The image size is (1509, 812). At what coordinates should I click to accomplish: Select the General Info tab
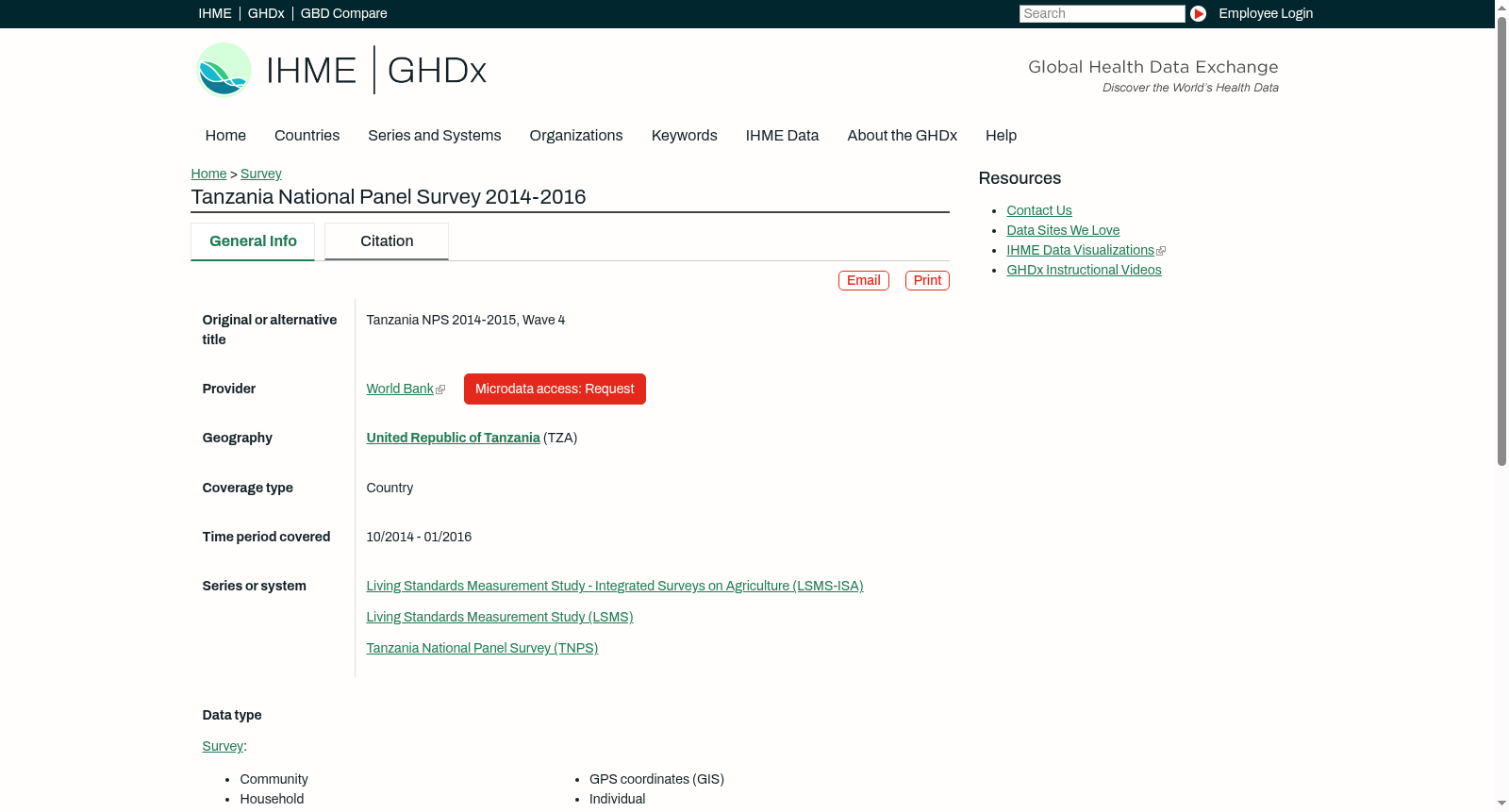253,241
